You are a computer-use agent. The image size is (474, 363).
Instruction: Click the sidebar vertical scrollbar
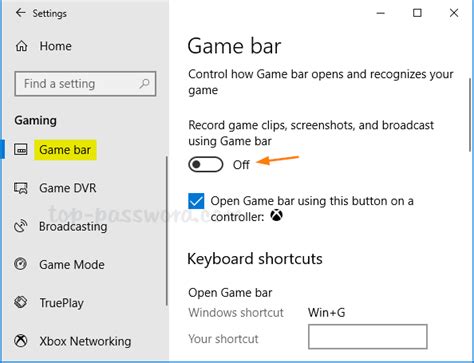(166, 231)
